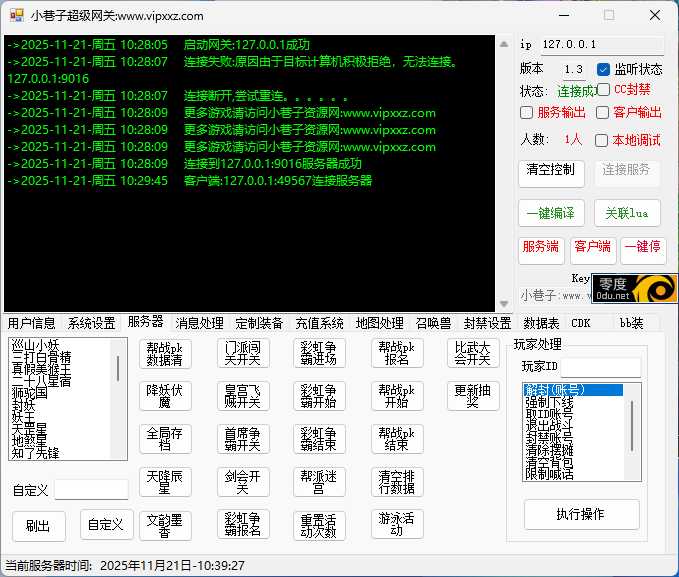This screenshot has width=679, height=577.
Task: Click the 一键停 button
Action: pos(643,250)
